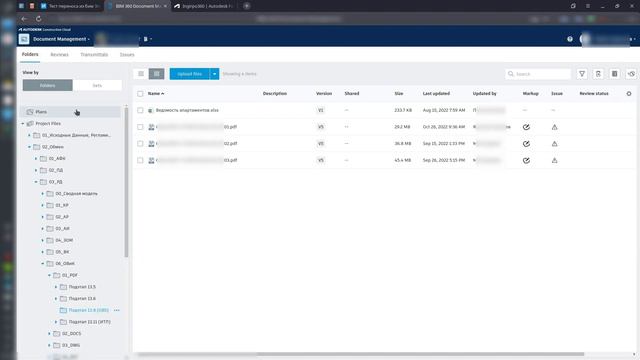The image size is (640, 360).
Task: Open the Folders tab
Action: [30, 54]
